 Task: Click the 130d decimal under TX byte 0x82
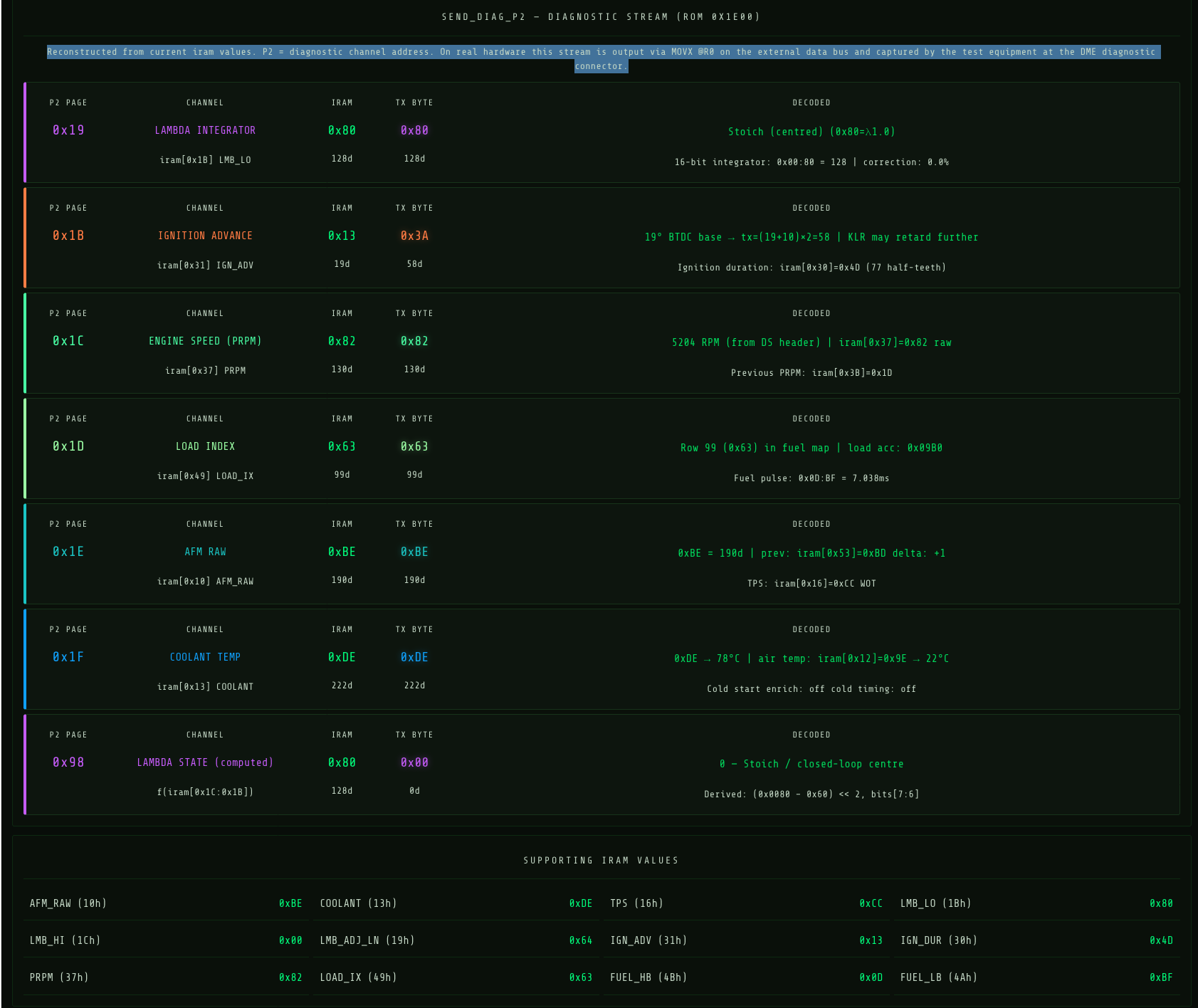(414, 369)
